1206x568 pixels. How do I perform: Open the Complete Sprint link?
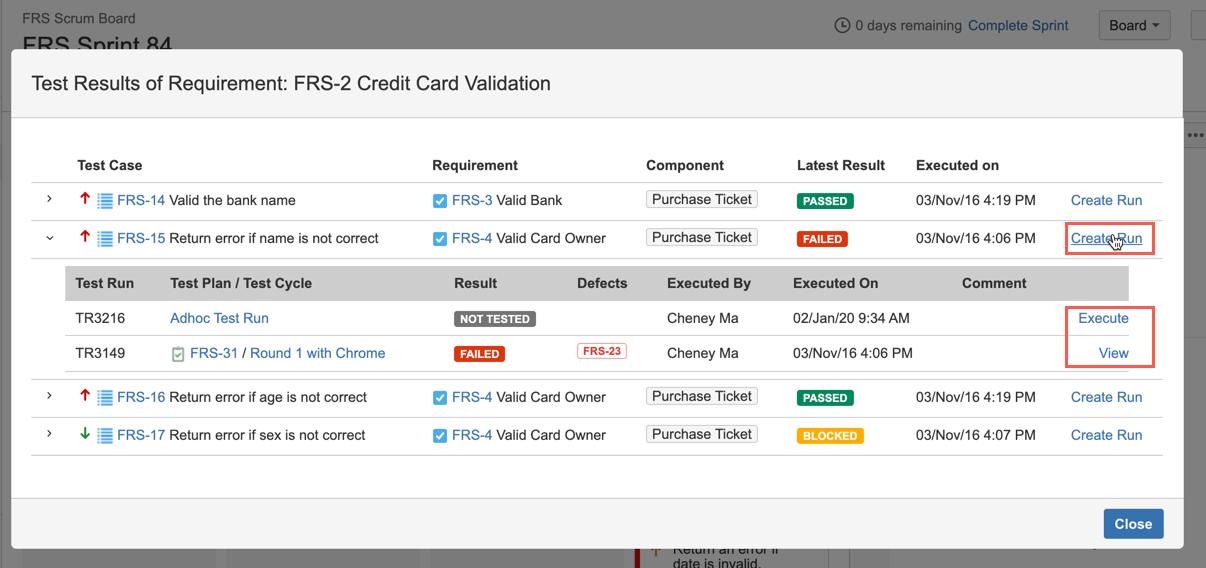1018,26
